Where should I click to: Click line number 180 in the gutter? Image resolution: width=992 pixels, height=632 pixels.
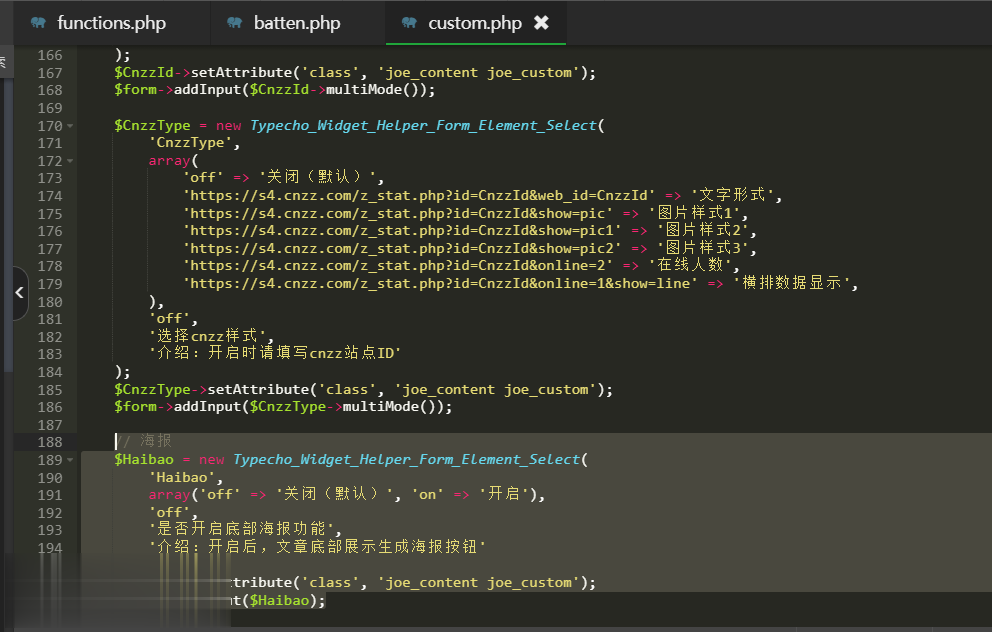point(49,302)
